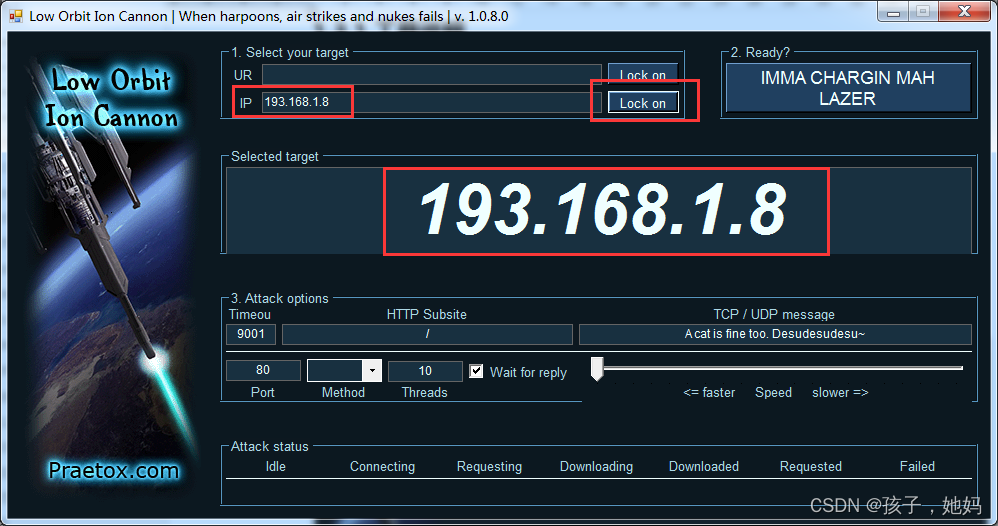Image resolution: width=998 pixels, height=526 pixels.
Task: Click the IP input field with 193.168.1.8
Action: tap(431, 102)
